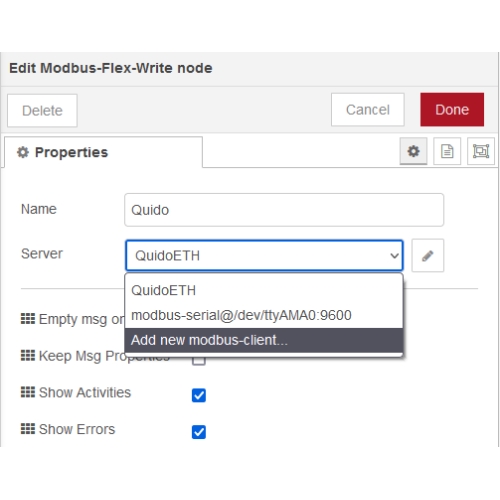The width and height of the screenshot is (500, 500).
Task: Uncheck the Show Errors checkbox
Action: tap(199, 432)
